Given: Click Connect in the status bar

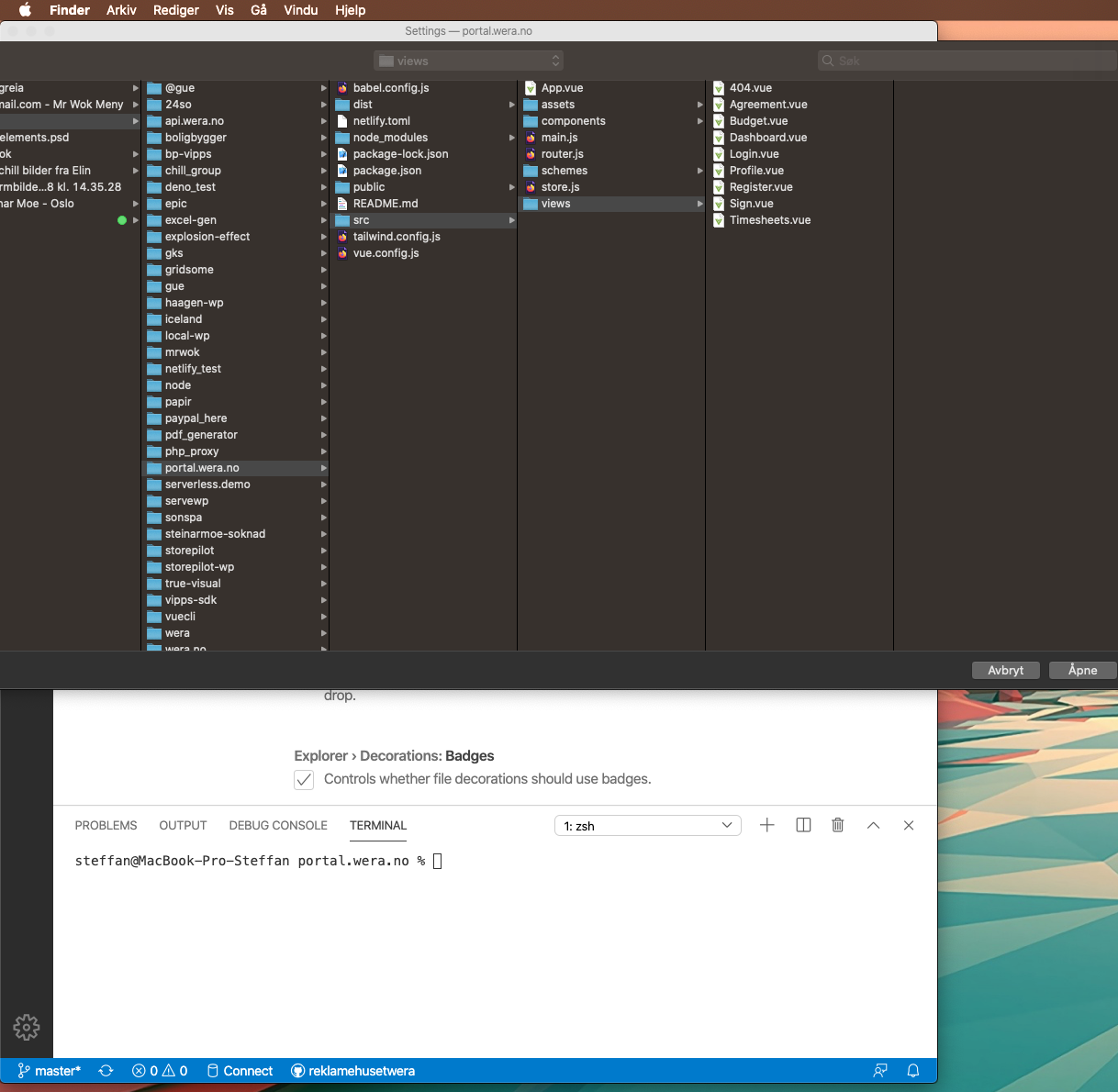Looking at the screenshot, I should tap(240, 1071).
